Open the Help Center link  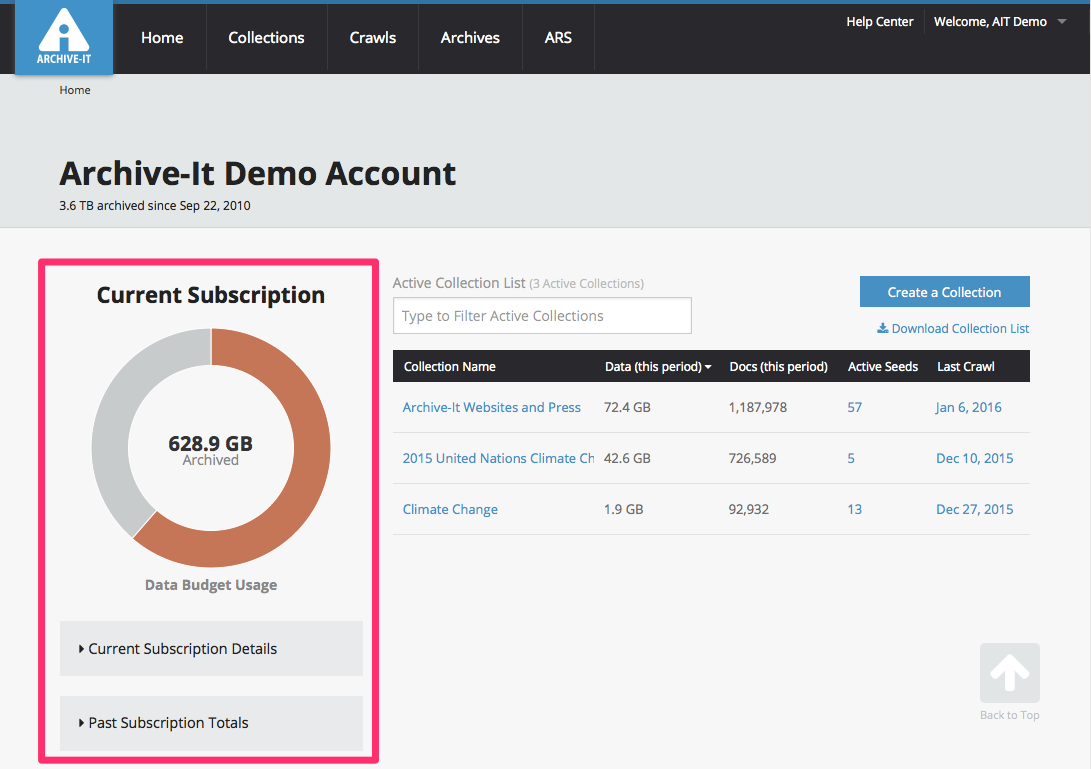(x=879, y=22)
